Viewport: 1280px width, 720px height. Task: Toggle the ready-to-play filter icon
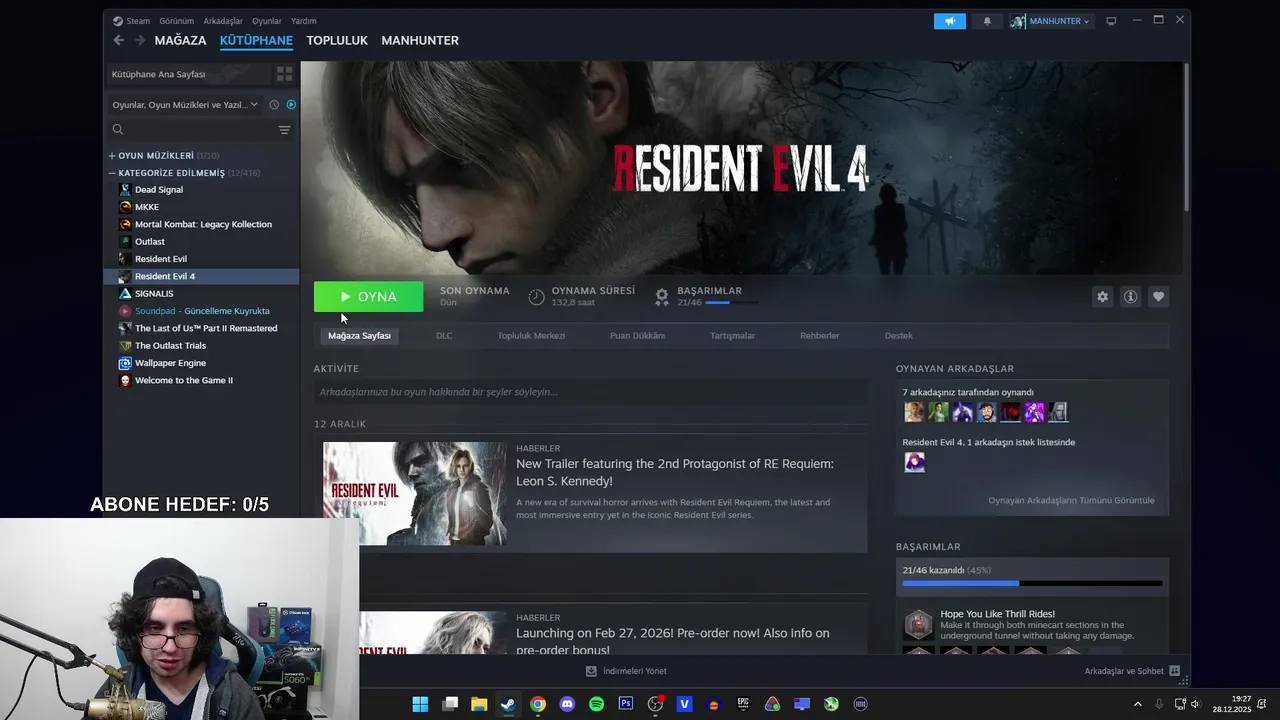[291, 104]
